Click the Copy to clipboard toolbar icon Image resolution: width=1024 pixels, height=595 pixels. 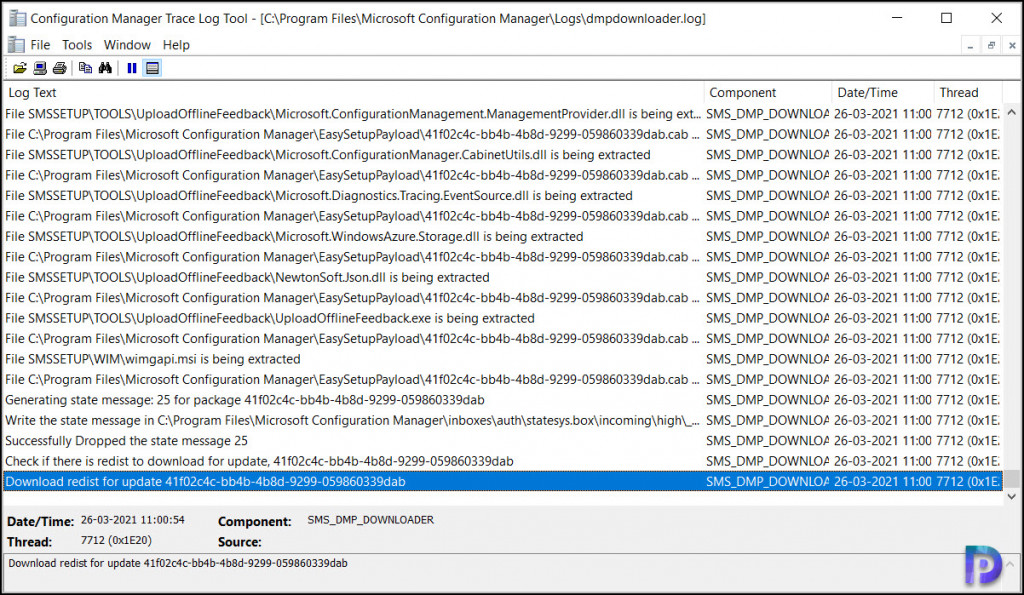86,68
